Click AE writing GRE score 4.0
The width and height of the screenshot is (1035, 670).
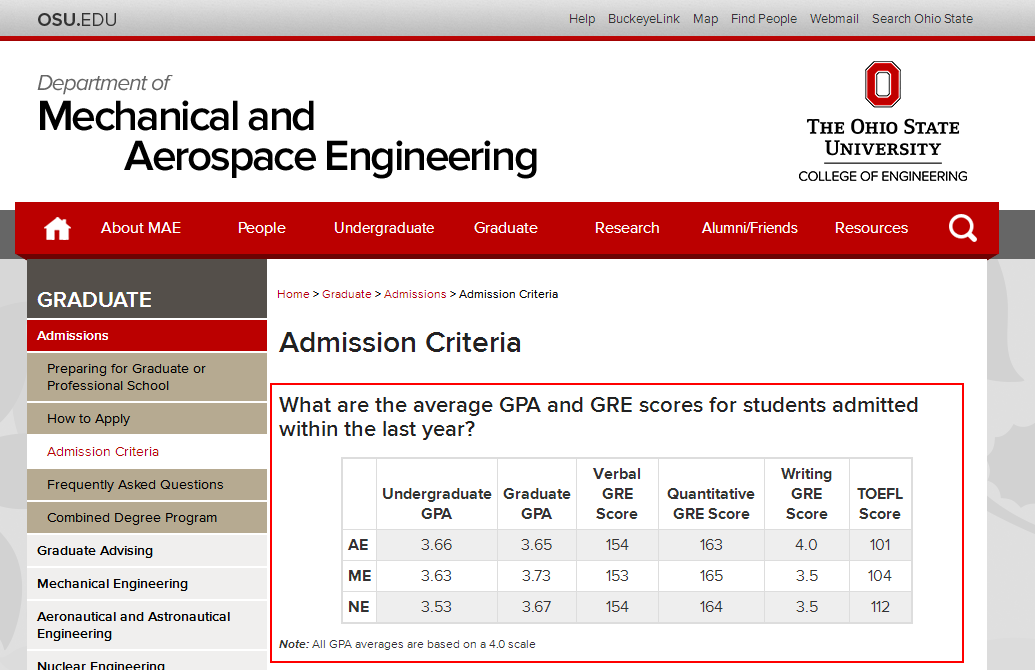click(806, 545)
